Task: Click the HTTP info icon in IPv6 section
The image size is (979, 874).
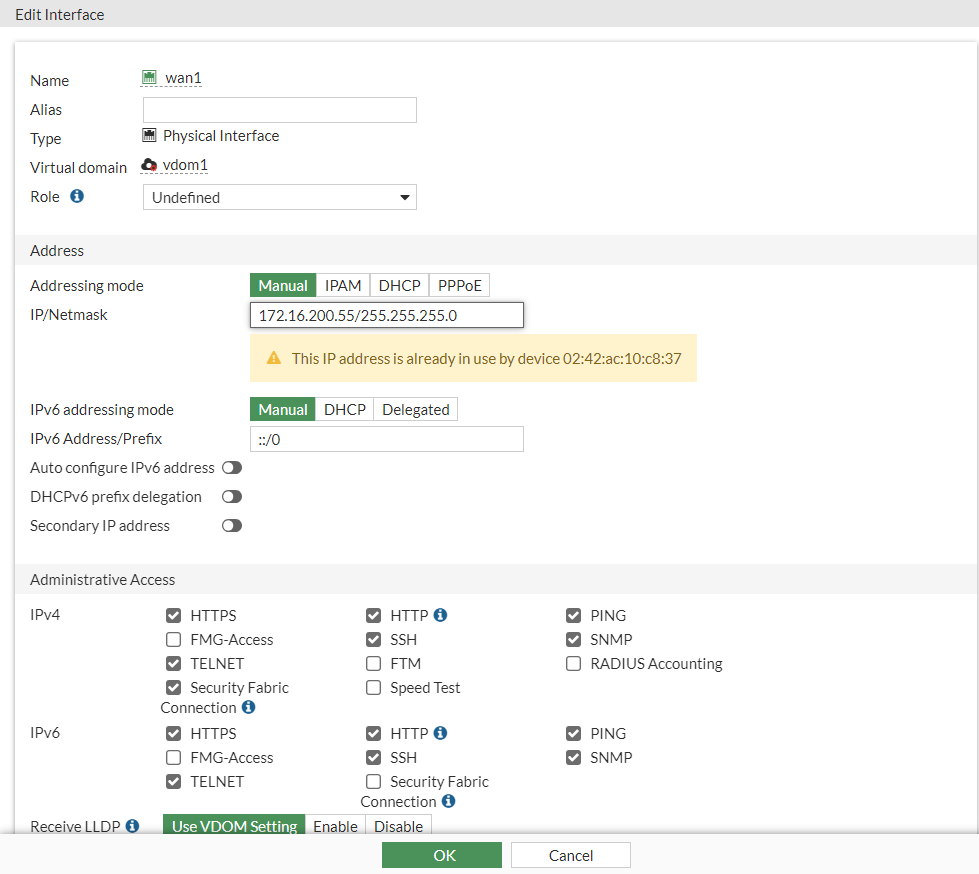Action: tap(438, 733)
